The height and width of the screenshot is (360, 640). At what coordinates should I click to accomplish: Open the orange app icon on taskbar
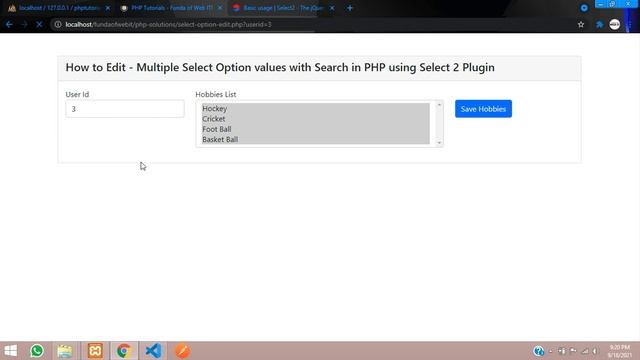pyautogui.click(x=182, y=351)
